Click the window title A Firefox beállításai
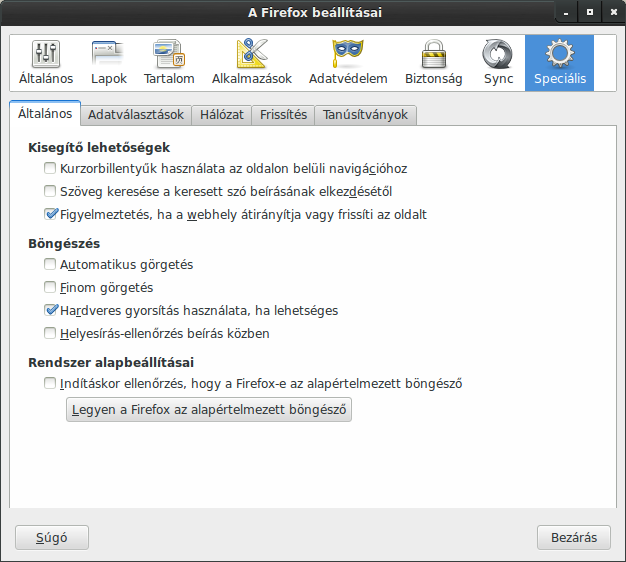Screen dimensions: 626x562 [x=315, y=13]
